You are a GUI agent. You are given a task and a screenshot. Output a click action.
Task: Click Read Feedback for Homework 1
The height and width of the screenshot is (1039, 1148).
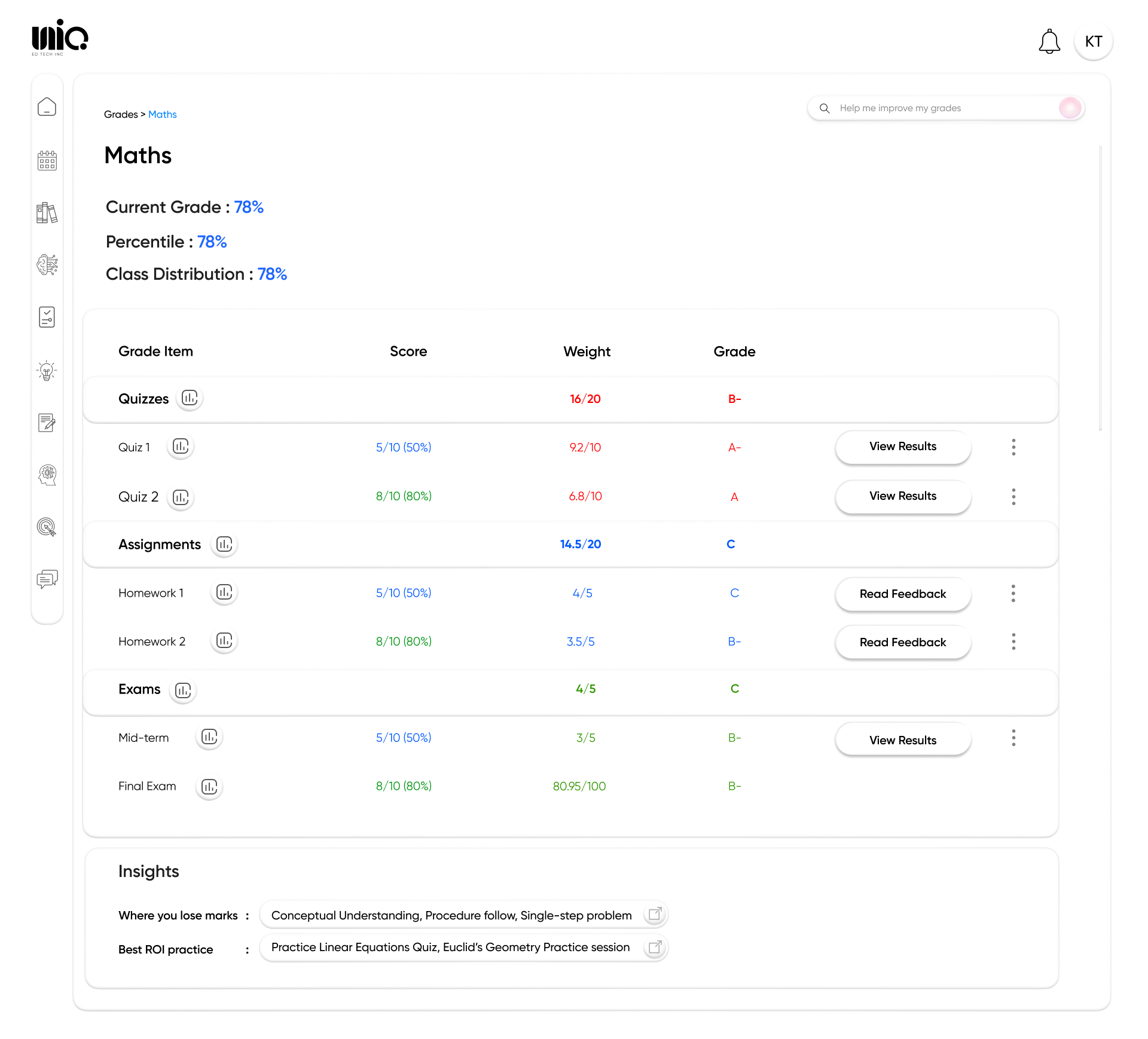(903, 594)
